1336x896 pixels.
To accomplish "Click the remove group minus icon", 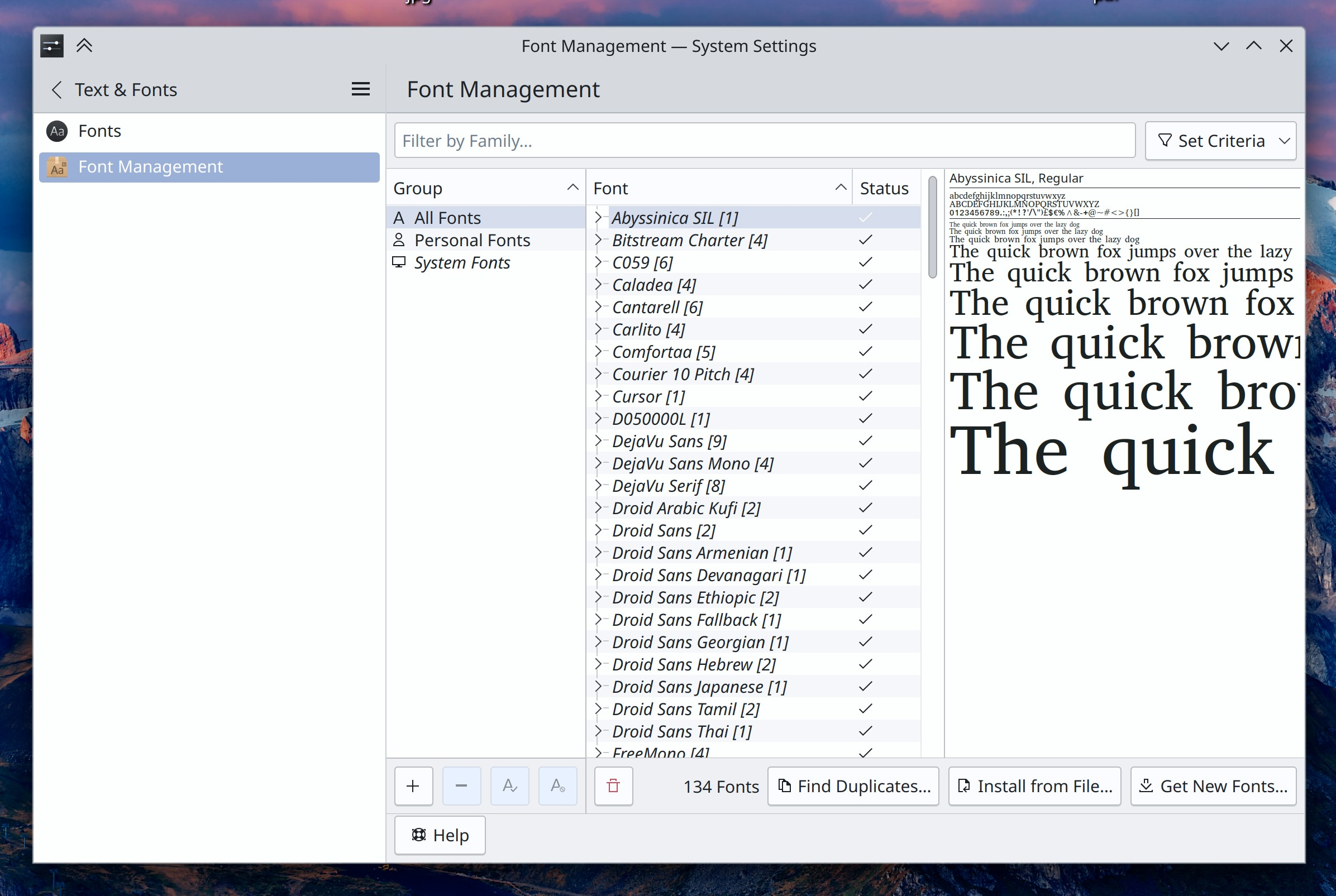I will click(x=461, y=786).
